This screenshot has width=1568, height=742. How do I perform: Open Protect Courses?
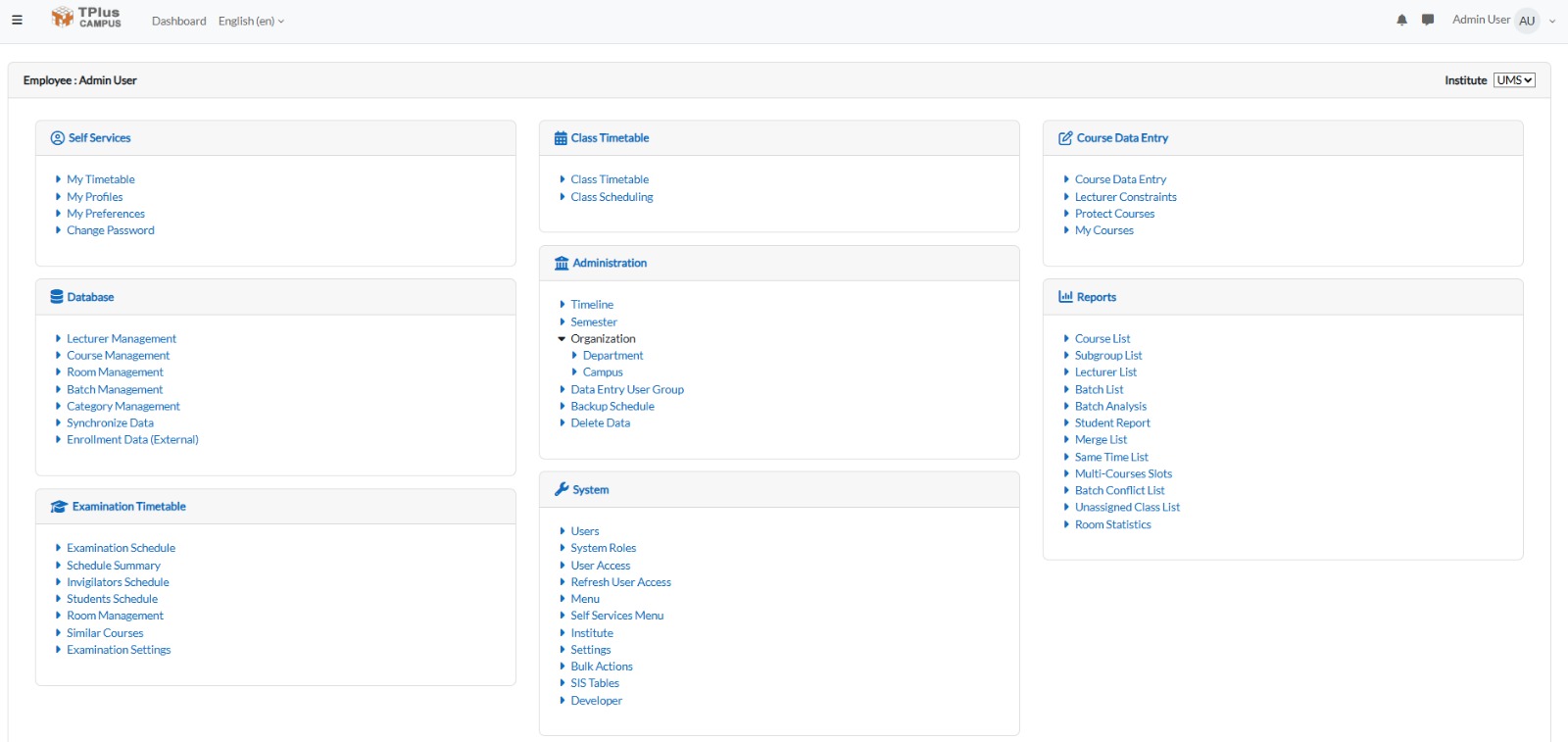point(1115,214)
